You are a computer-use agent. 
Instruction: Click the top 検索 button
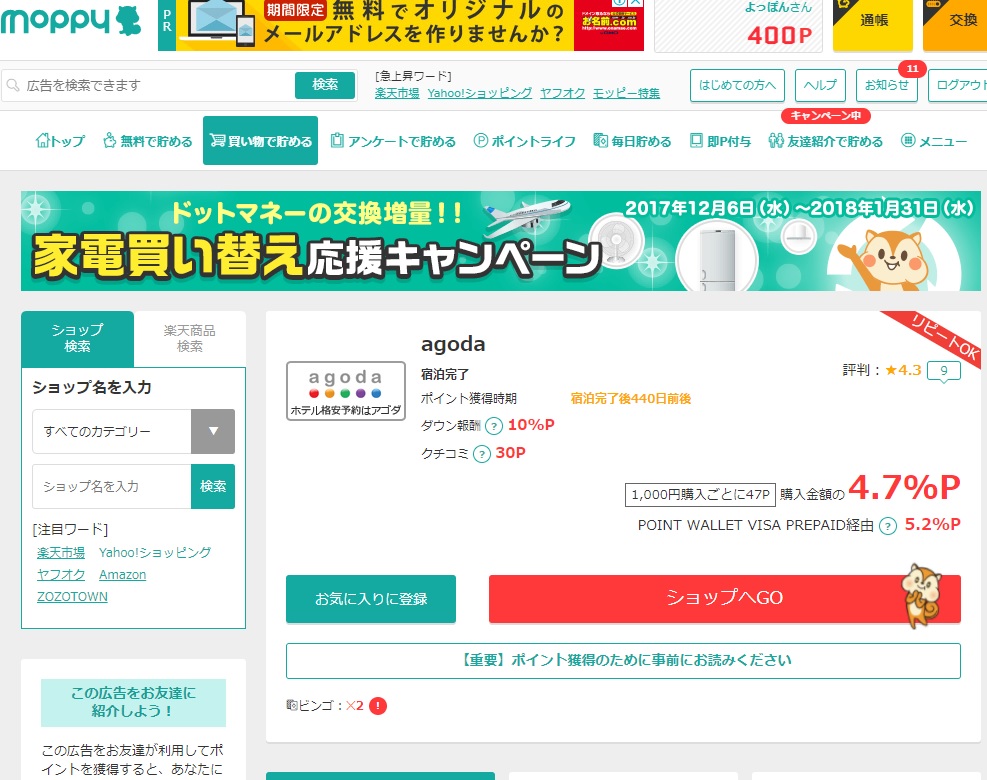pyautogui.click(x=325, y=85)
